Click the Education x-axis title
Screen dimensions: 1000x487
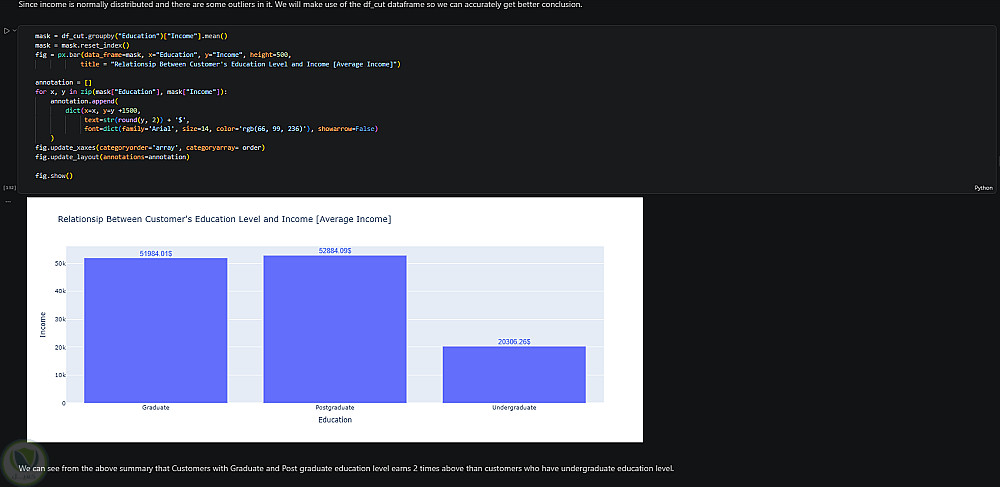tap(335, 419)
